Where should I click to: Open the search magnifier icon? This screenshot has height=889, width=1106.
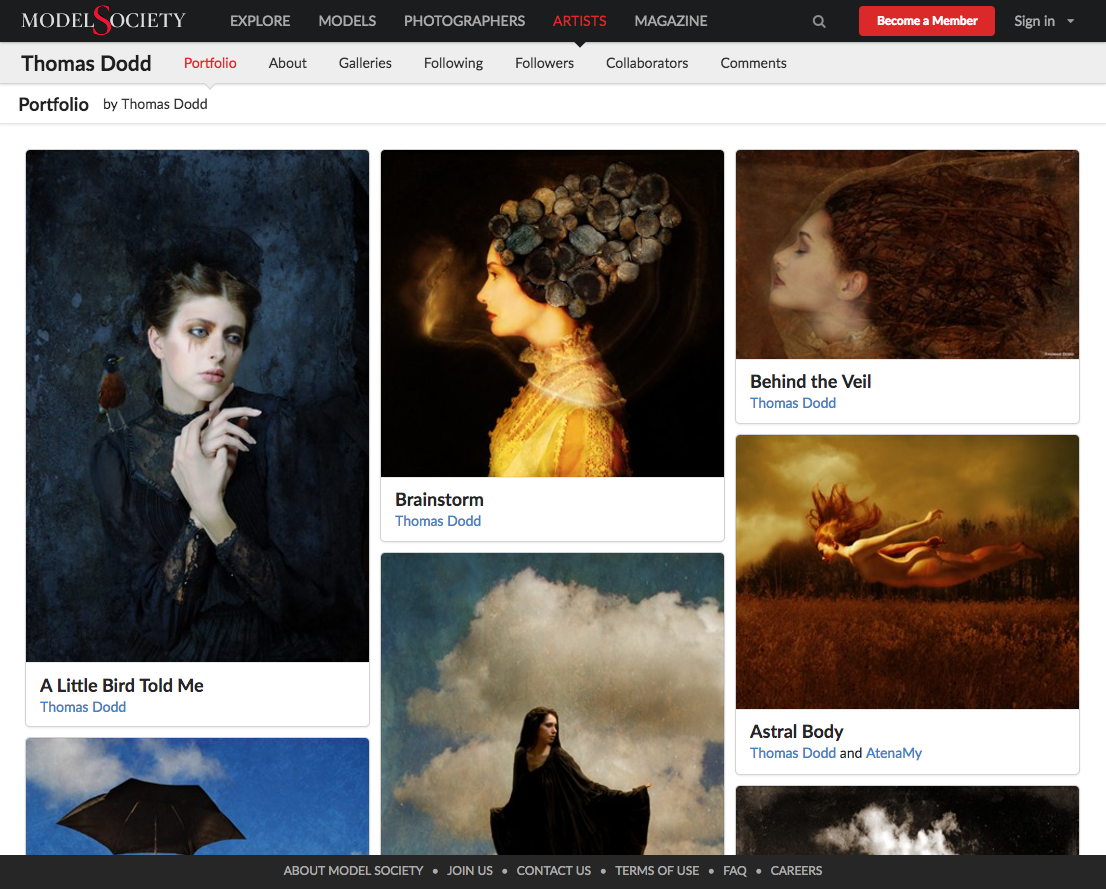(x=819, y=21)
